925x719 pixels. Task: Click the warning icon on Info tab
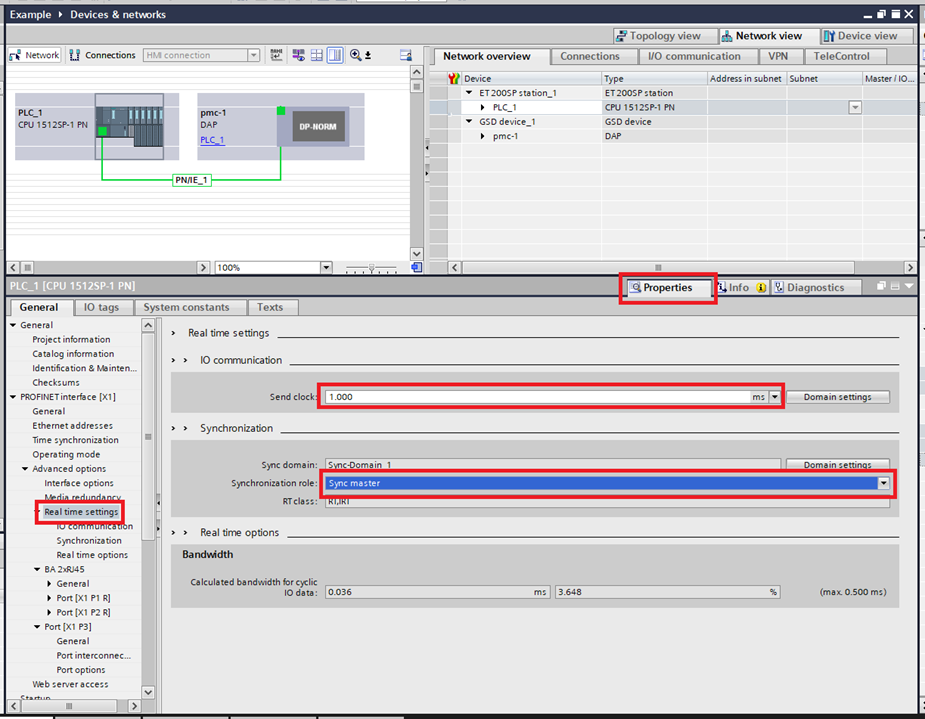pos(760,288)
